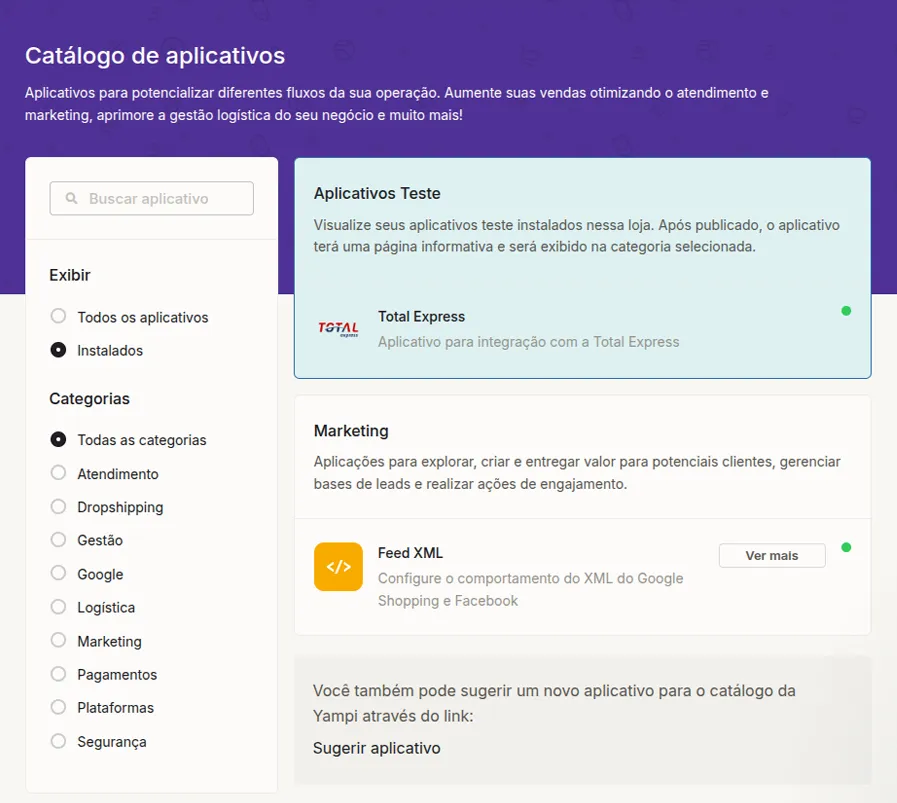Click the 'Marketing' section heading
Image resolution: width=897 pixels, height=803 pixels.
(351, 431)
